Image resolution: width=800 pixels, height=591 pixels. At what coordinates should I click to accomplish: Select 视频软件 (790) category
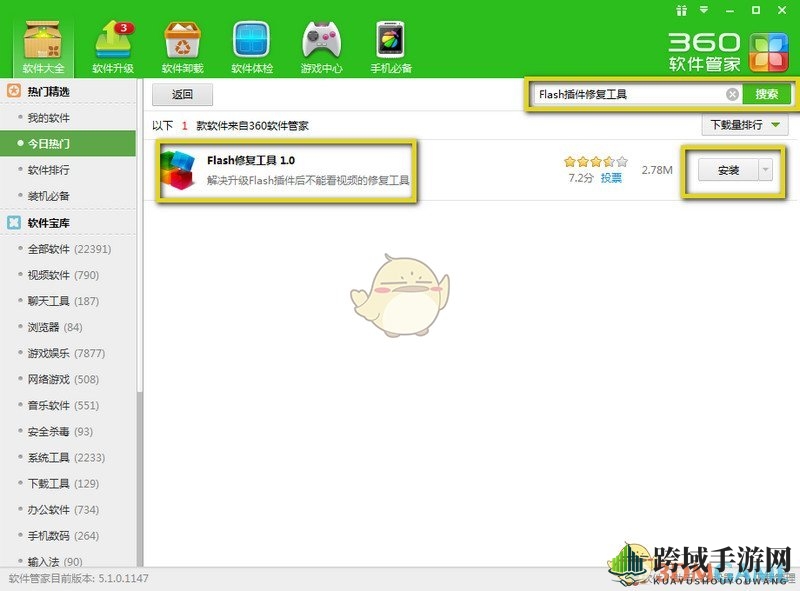point(68,275)
